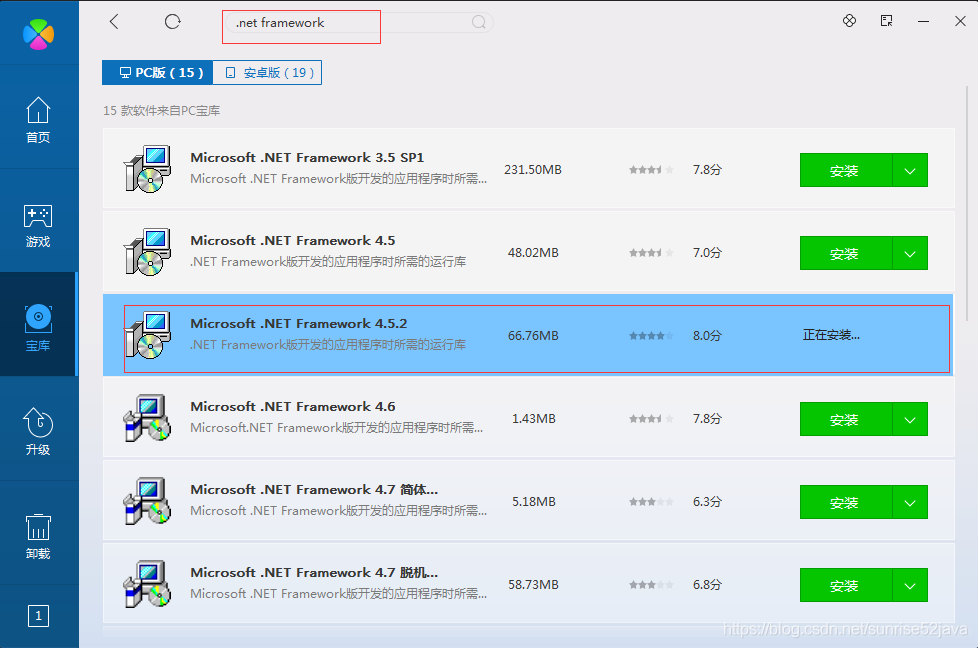The image size is (978, 648).
Task: Open the 卸载 uninstall section
Action: point(38,536)
